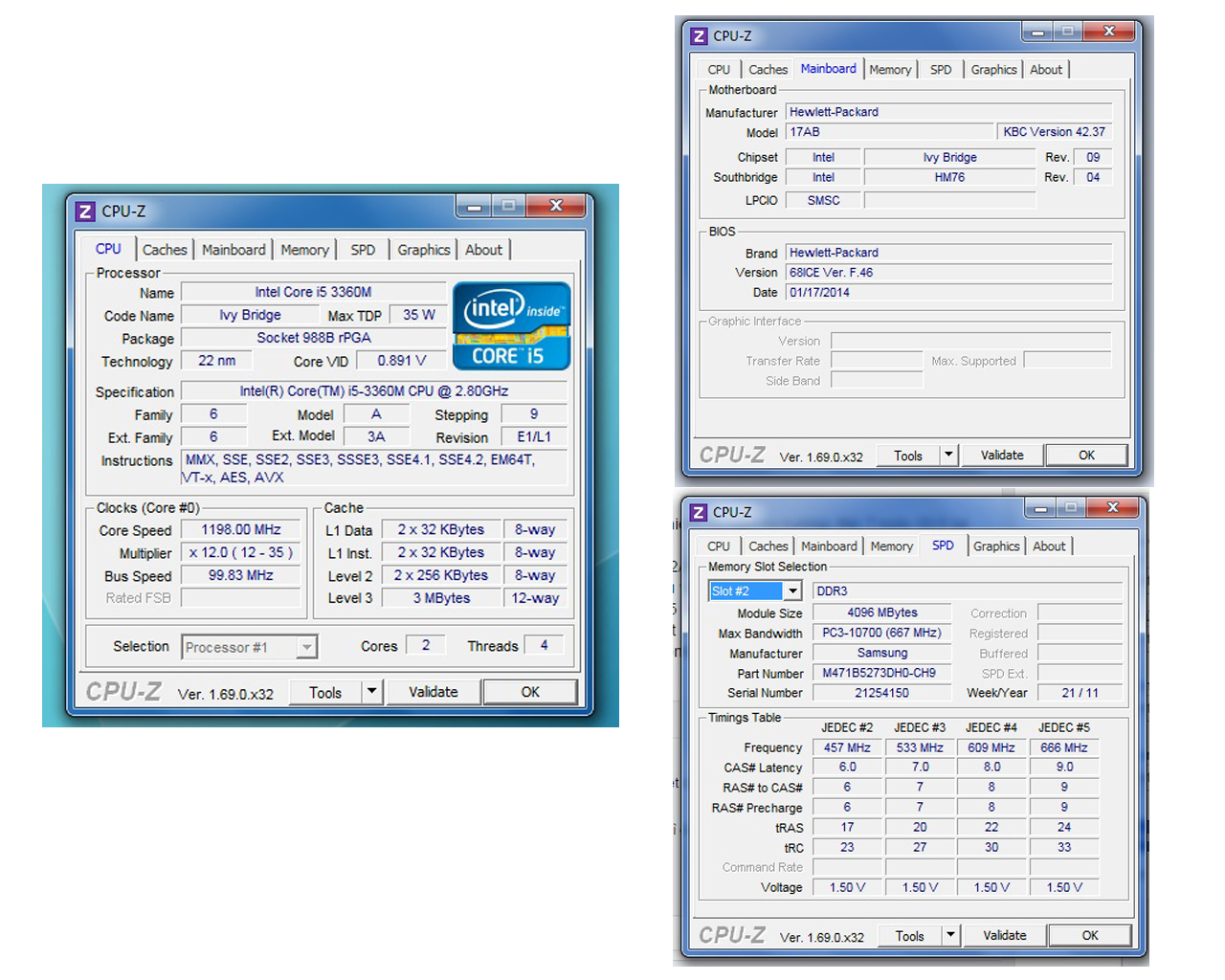Screen dimensions: 1225x980
Task: Click the '01/17/2014' BIOS date value
Action: coord(949,293)
